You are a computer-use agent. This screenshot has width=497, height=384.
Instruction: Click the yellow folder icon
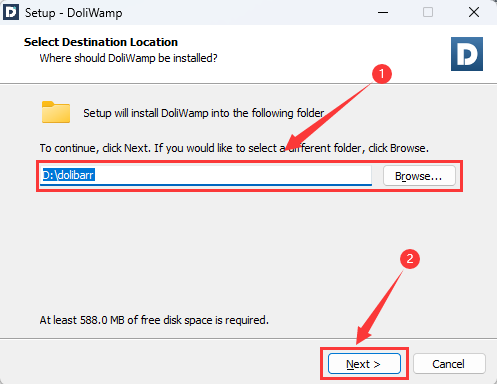point(56,112)
